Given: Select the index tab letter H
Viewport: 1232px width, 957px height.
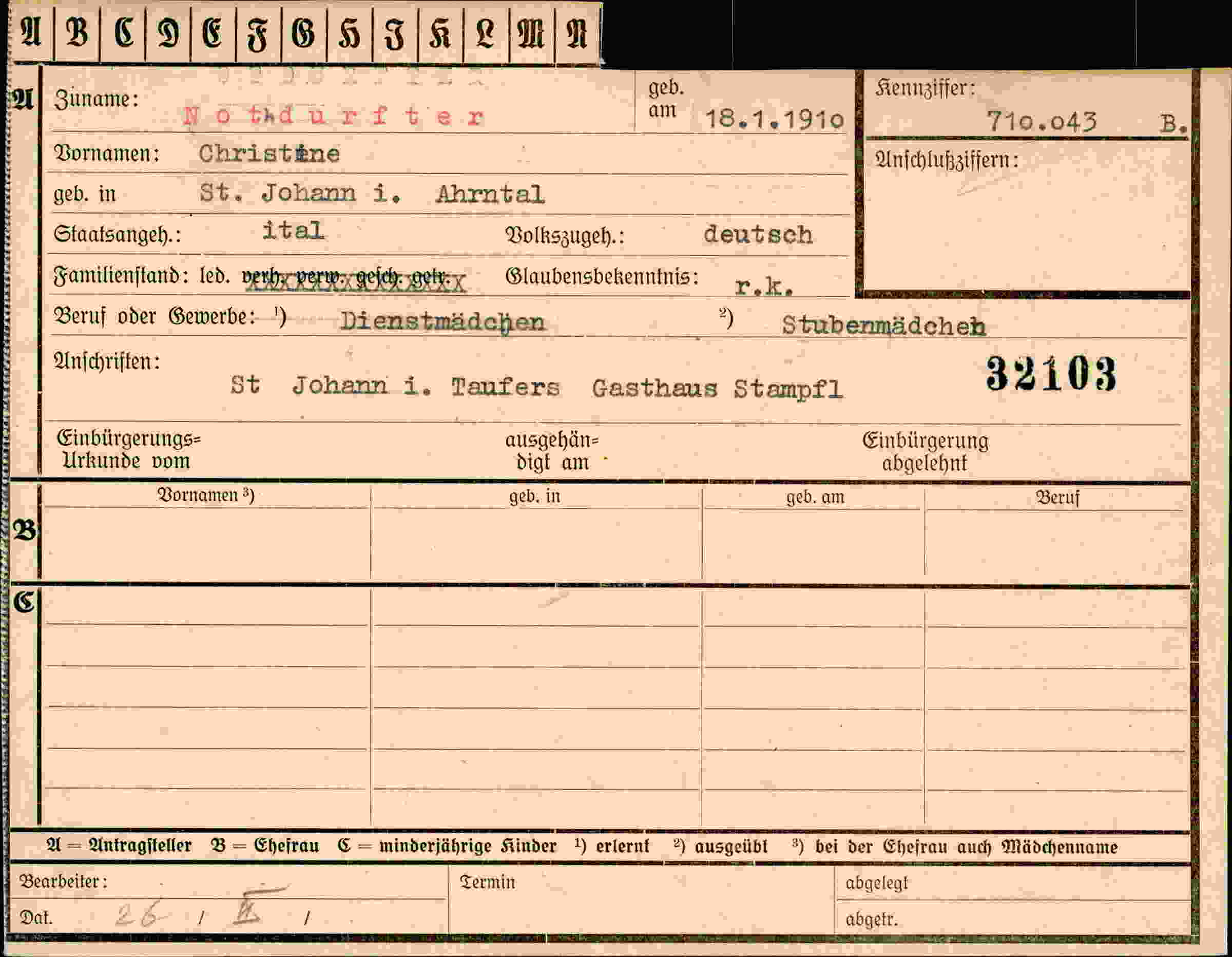Looking at the screenshot, I should [349, 34].
